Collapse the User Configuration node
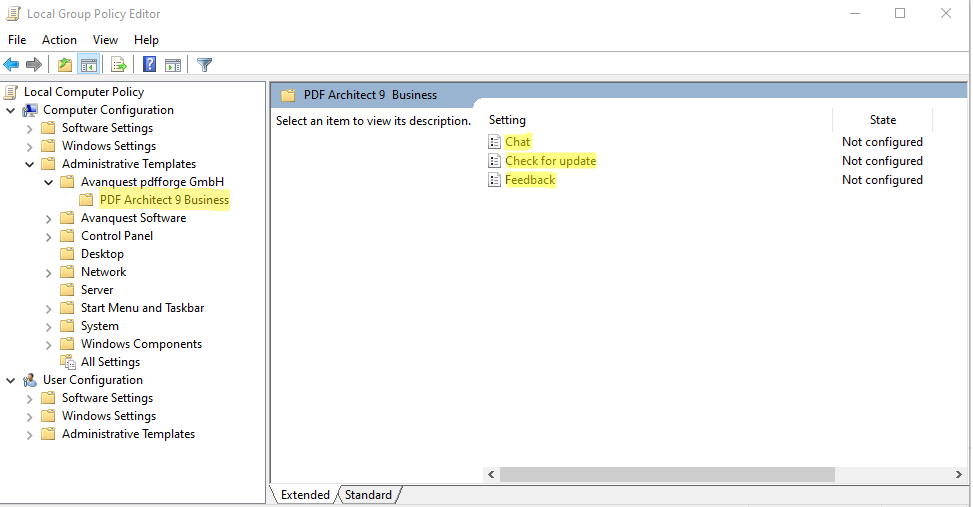973x507 pixels. tap(11, 380)
